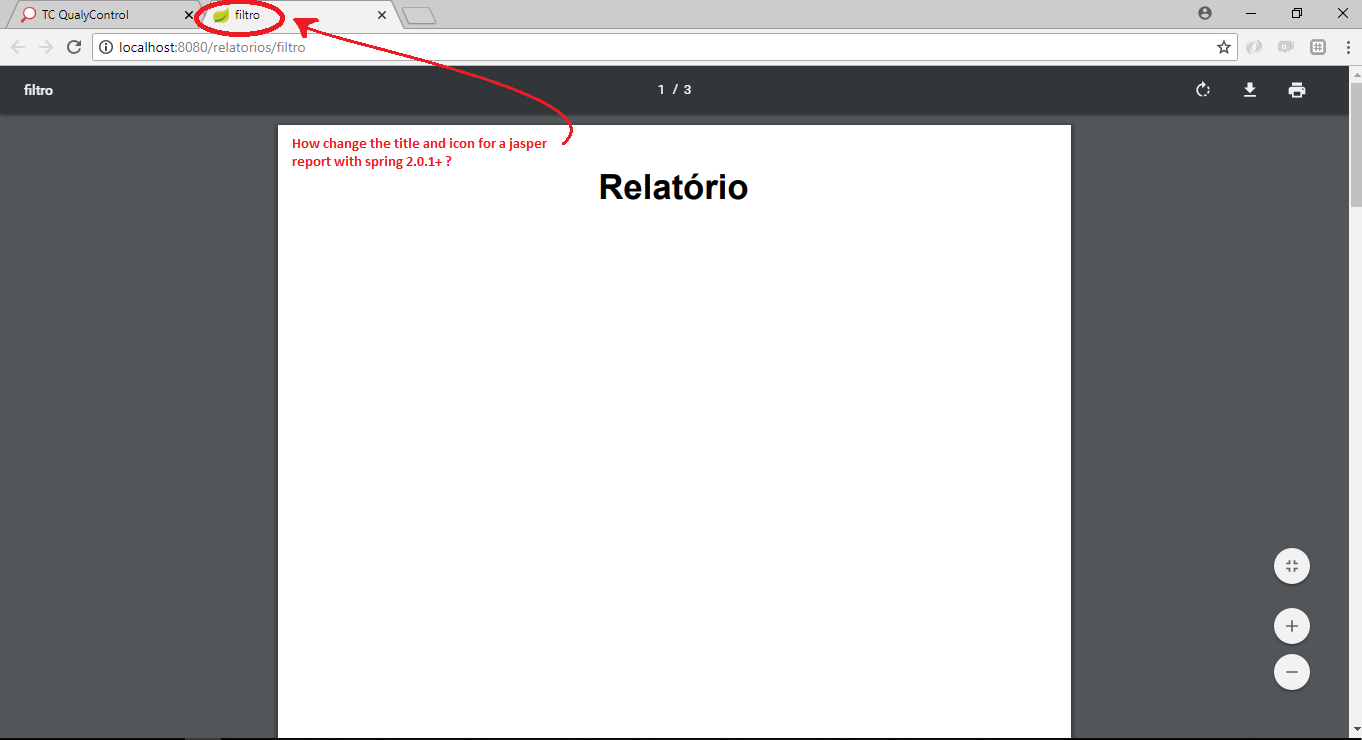
Task: Navigate back with the back arrow
Action: (17, 46)
